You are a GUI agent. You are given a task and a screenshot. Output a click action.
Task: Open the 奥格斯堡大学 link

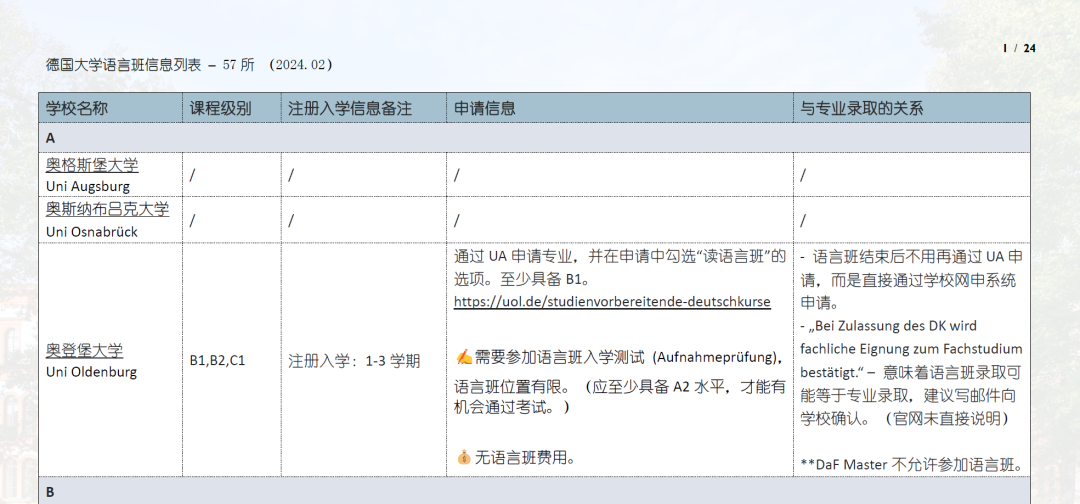coord(92,165)
